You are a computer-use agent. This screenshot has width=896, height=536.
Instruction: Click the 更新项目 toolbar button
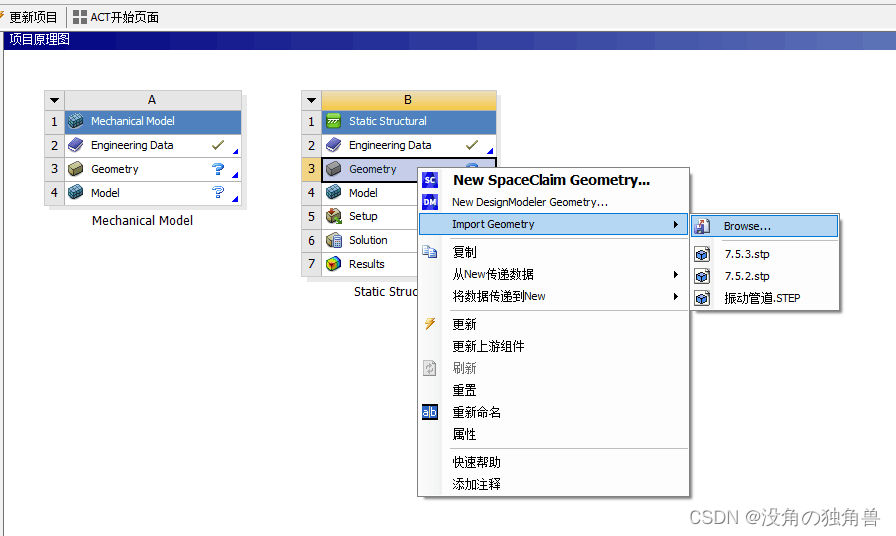pyautogui.click(x=32, y=17)
